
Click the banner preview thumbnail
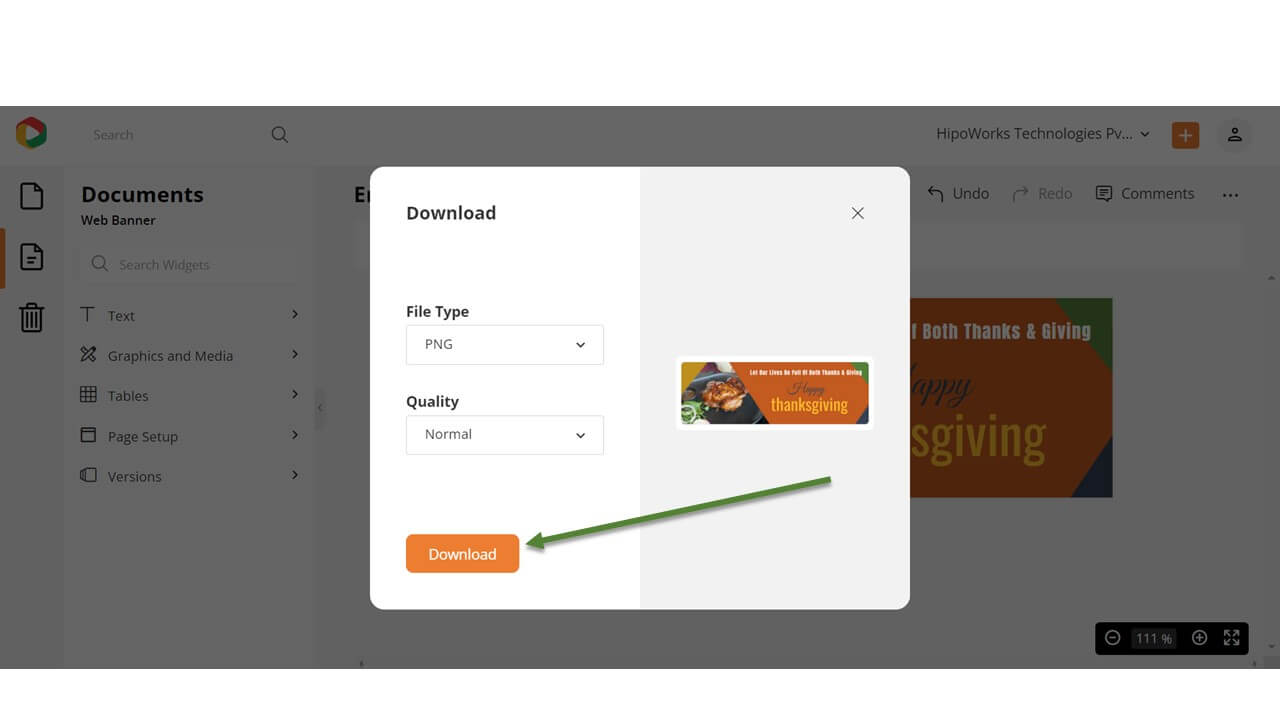pos(774,392)
